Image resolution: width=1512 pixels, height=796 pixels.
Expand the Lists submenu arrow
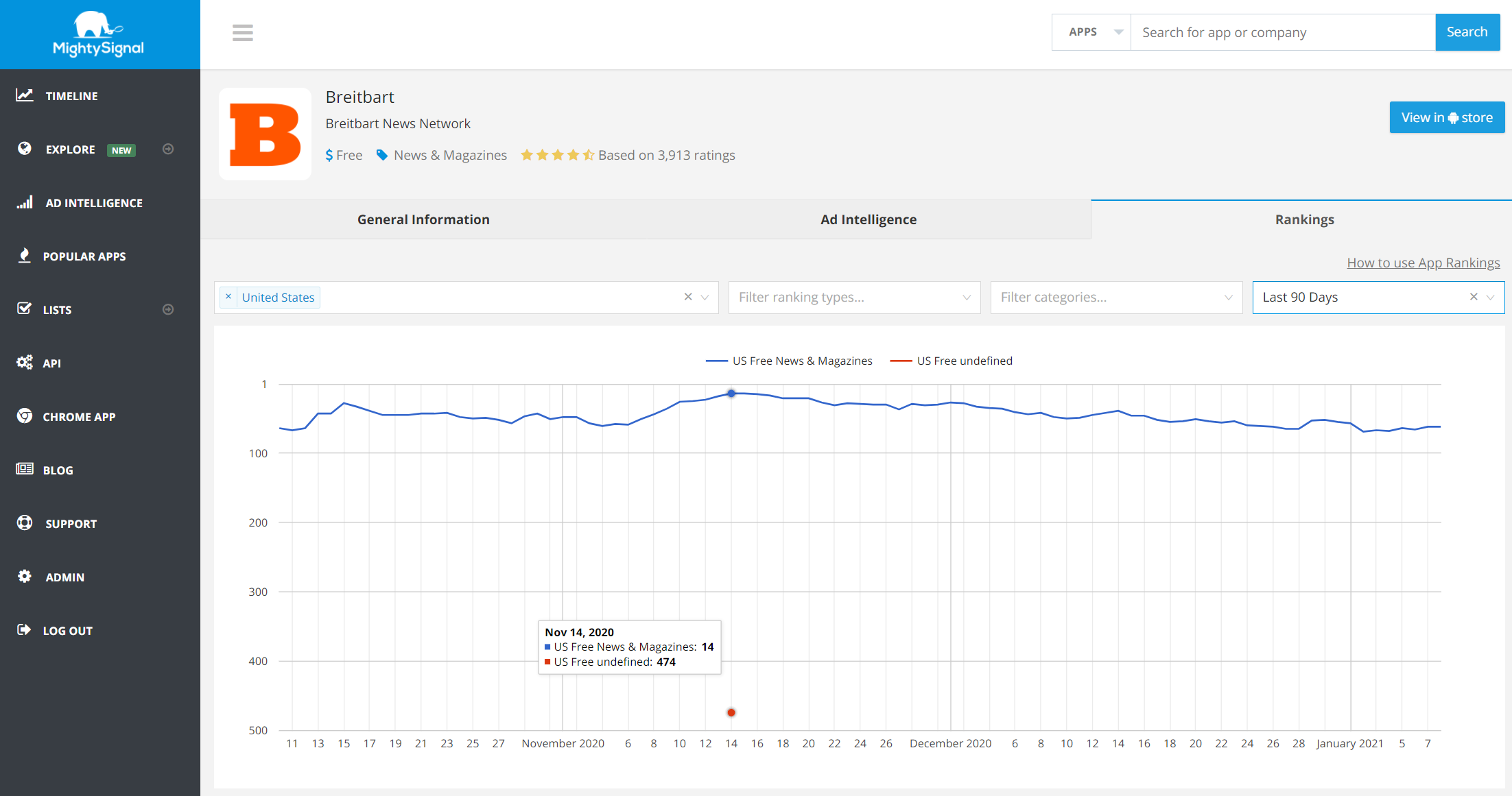(x=168, y=310)
